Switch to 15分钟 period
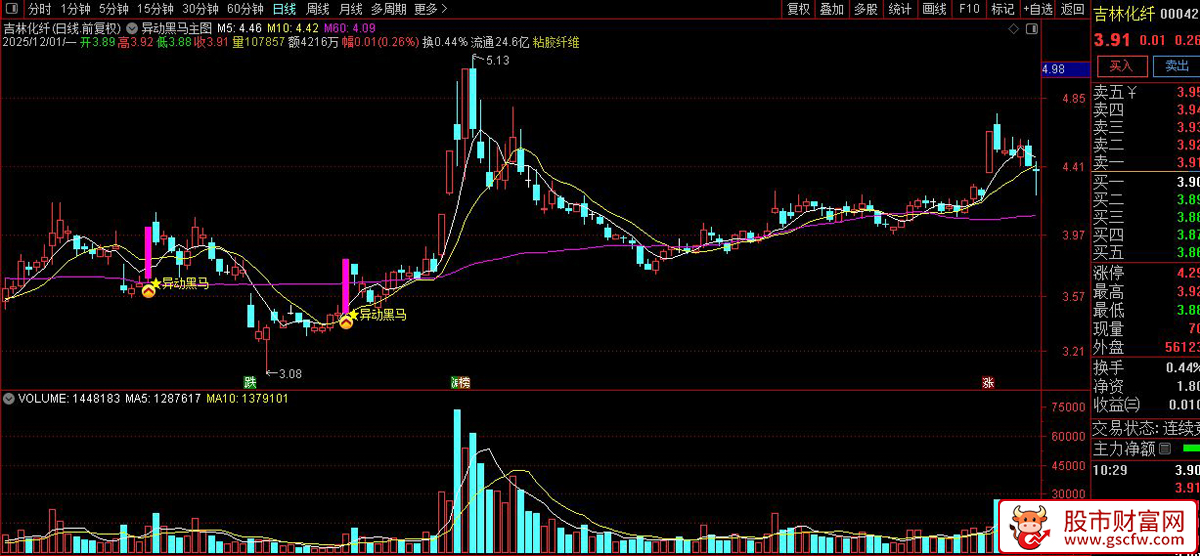This screenshot has width=1200, height=556. coord(155,9)
